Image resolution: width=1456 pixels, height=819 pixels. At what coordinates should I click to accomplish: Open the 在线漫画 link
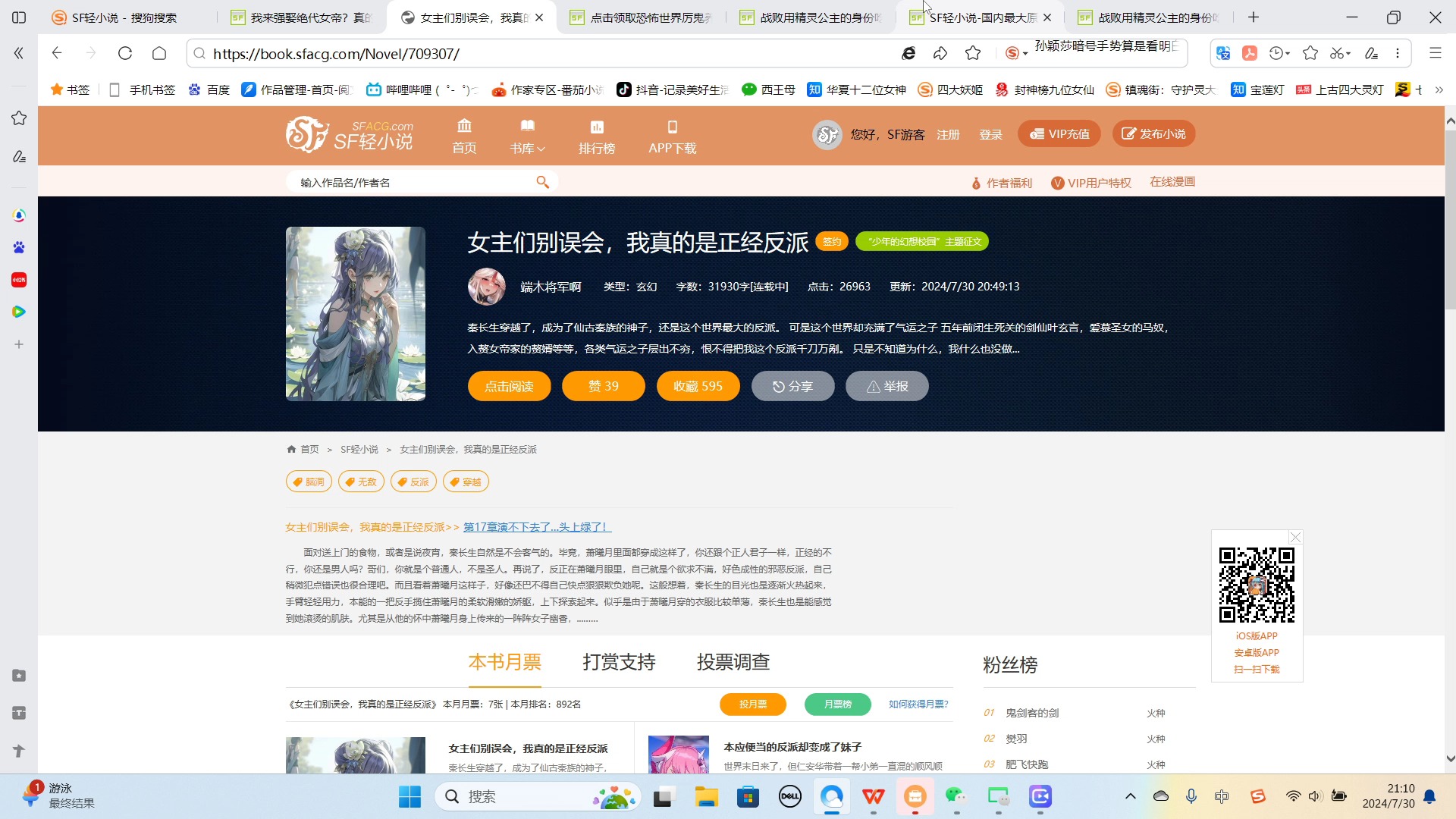coord(1172,182)
